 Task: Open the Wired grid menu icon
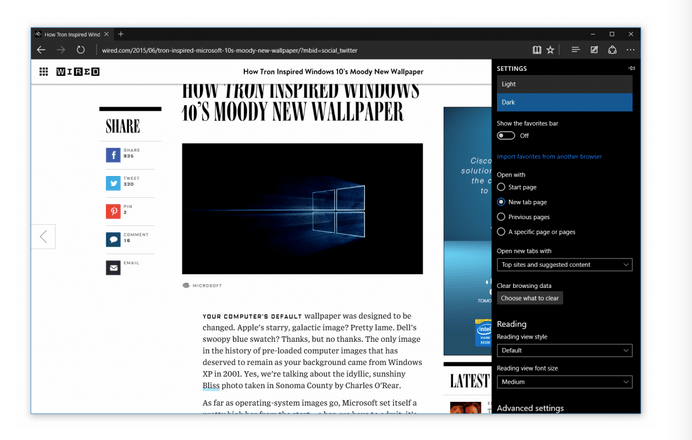click(44, 71)
